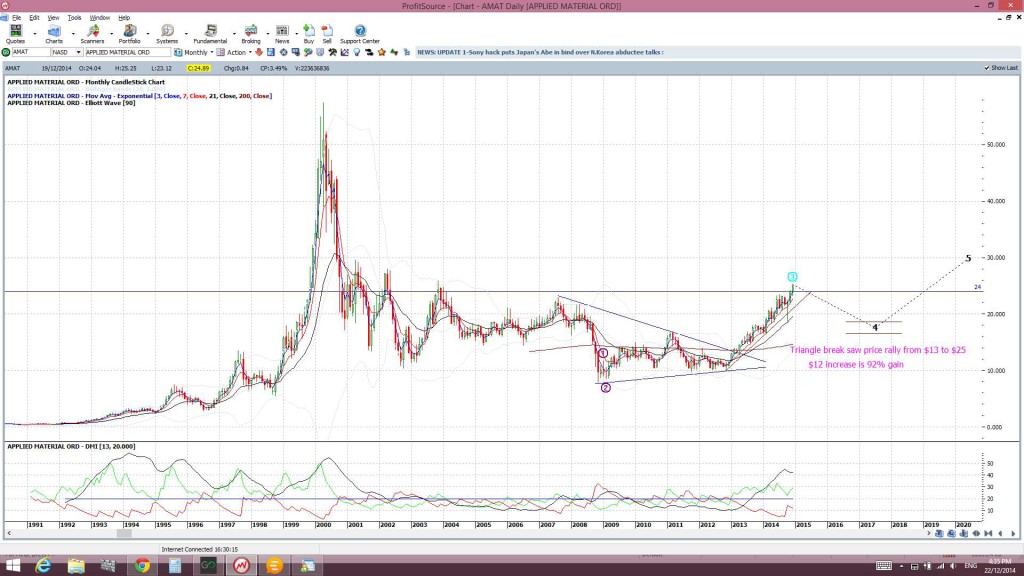Viewport: 1024px width, 576px height.
Task: Click the scrollbar right arrow under the chart
Action: [928, 534]
